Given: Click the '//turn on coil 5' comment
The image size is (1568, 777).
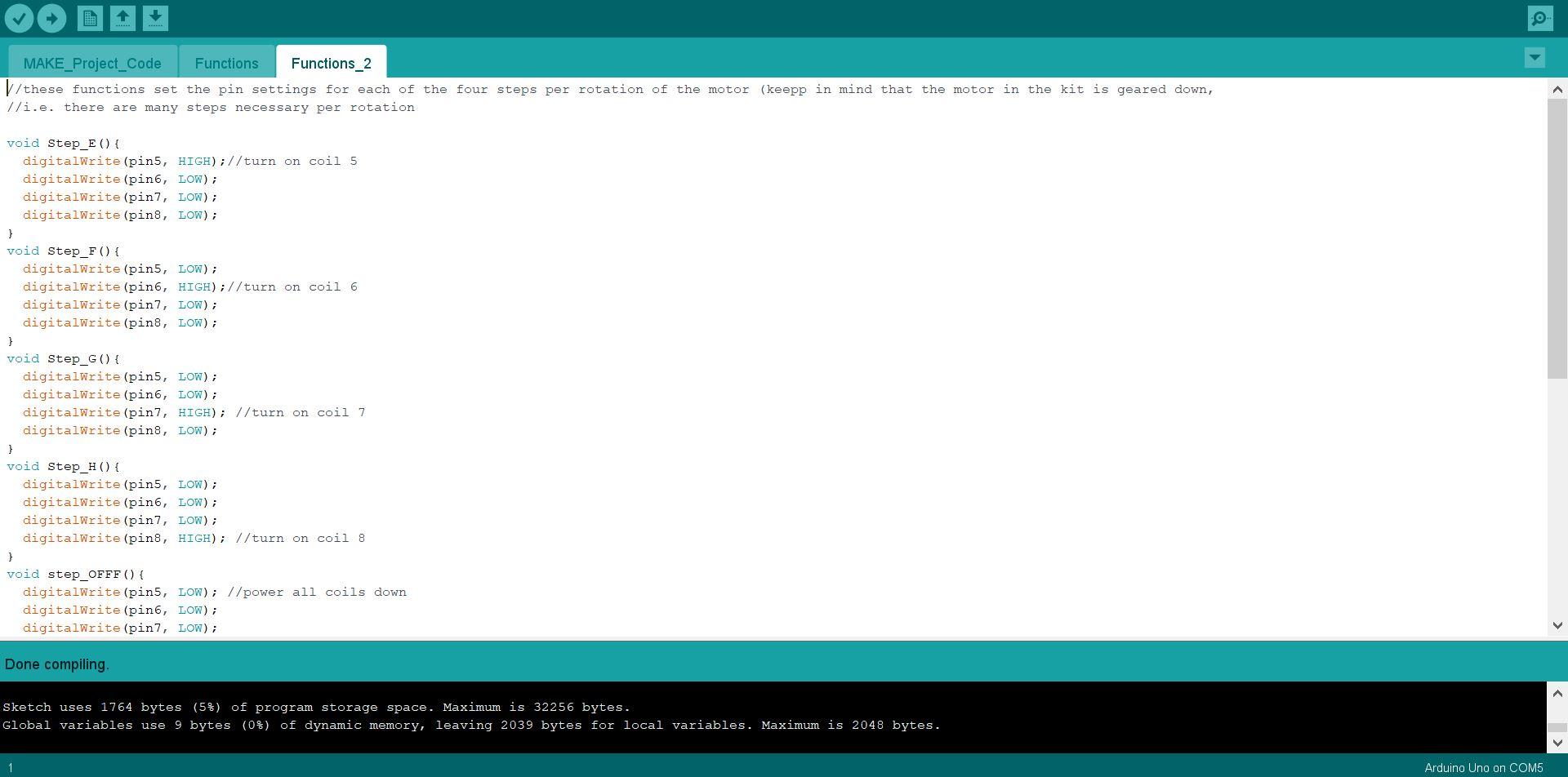Looking at the screenshot, I should (x=292, y=161).
